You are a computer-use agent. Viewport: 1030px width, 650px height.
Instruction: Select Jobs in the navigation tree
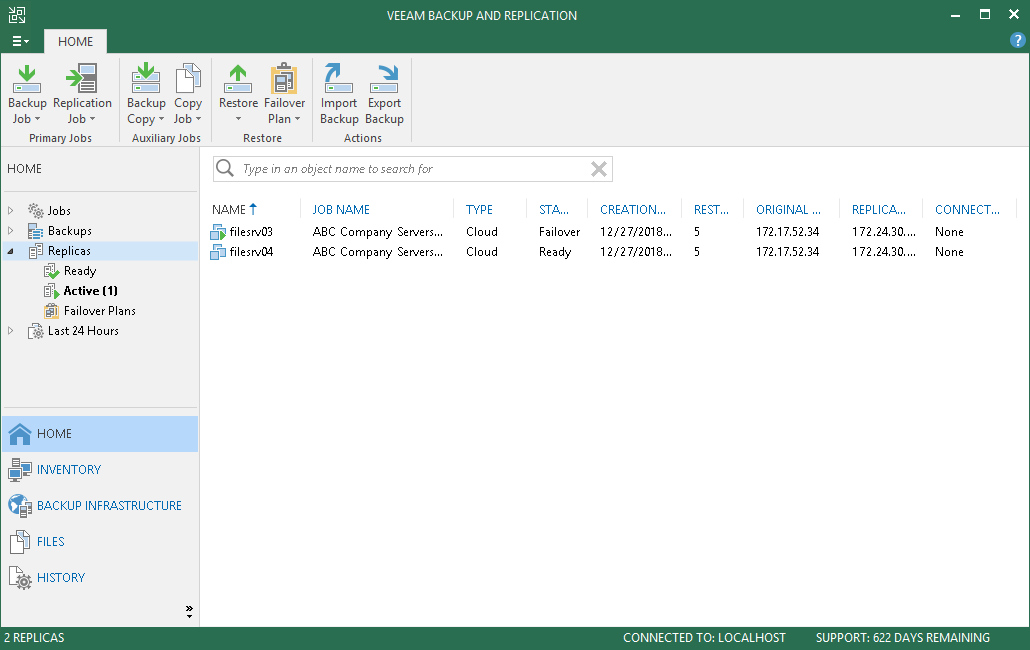pos(59,211)
